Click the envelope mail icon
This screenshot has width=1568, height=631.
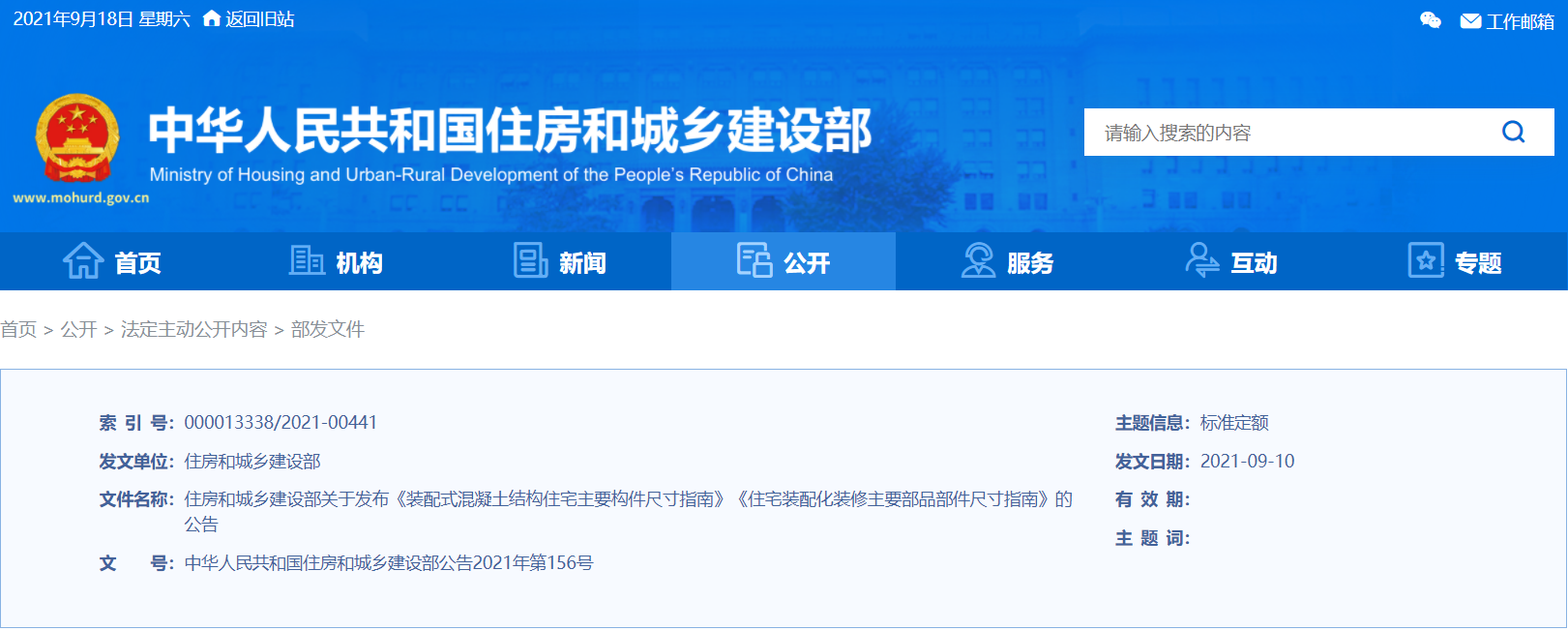click(1470, 21)
